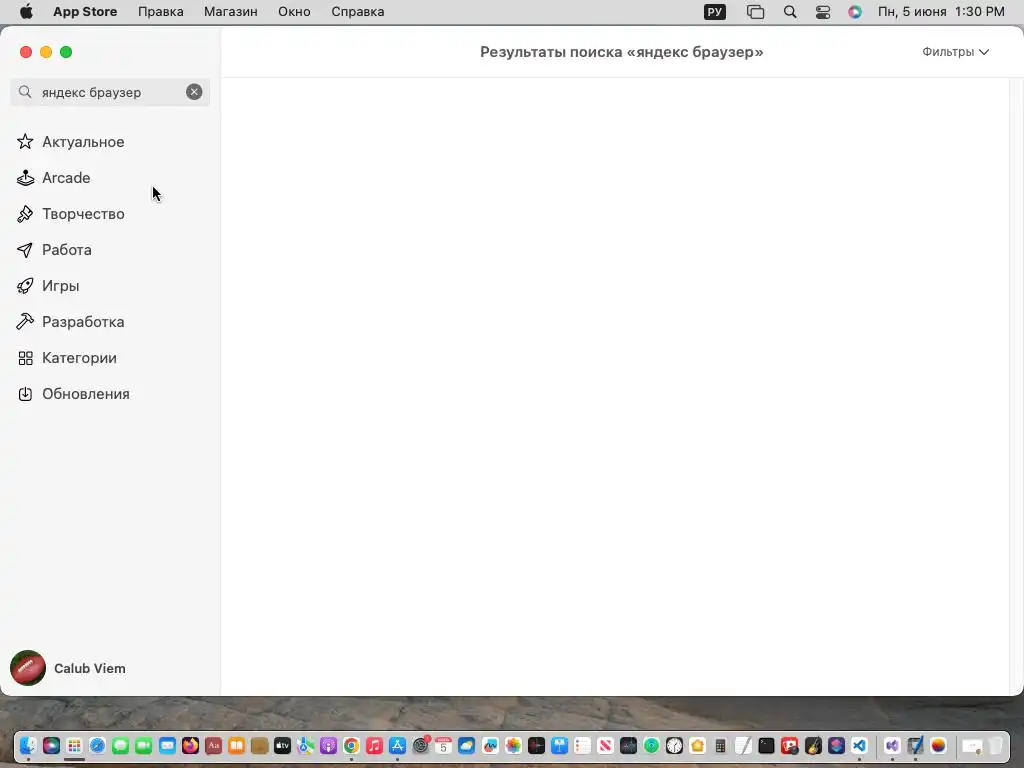Click the date and time in the menu bar
The height and width of the screenshot is (768, 1024).
pos(941,12)
